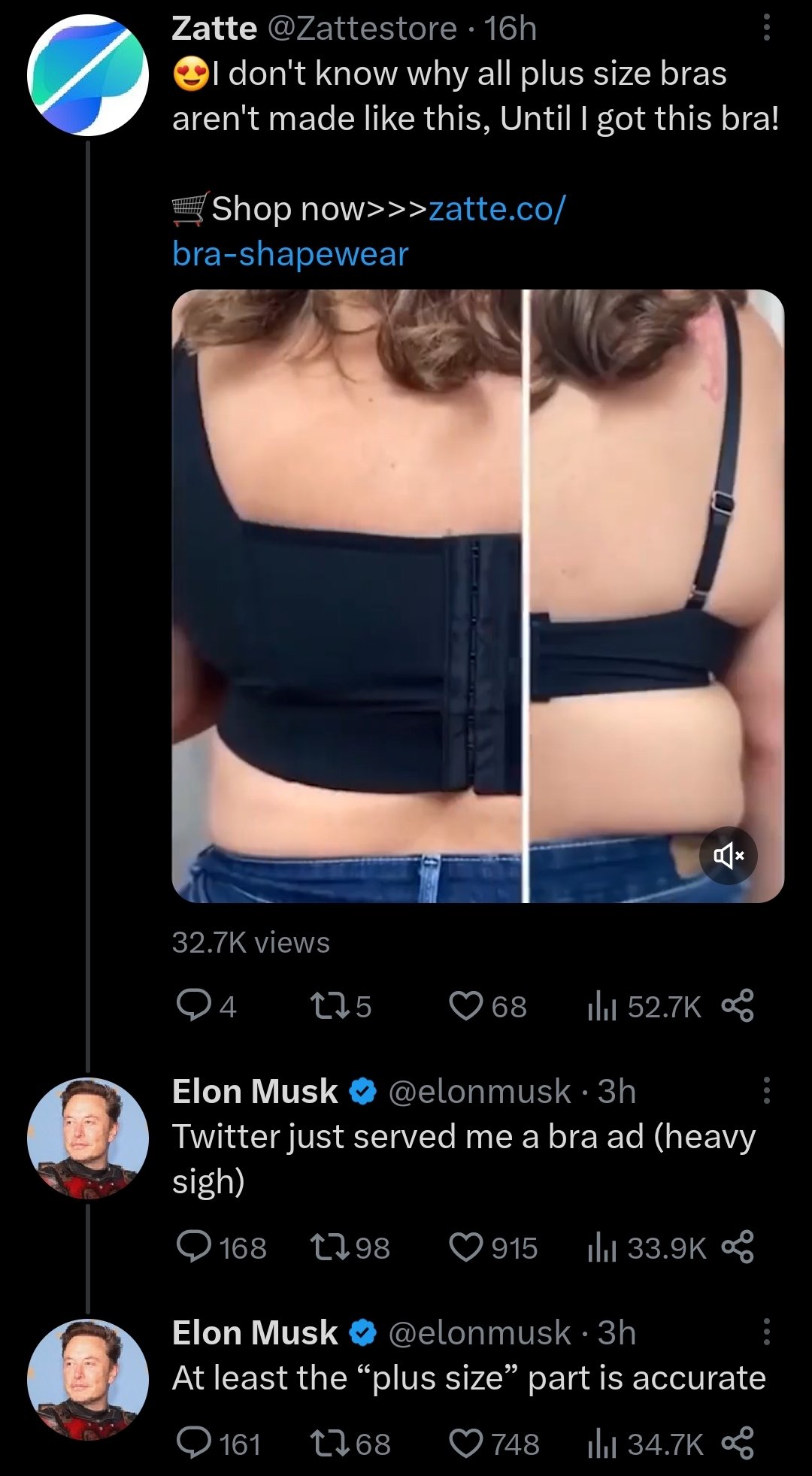Open Zatte profile avatar
Image resolution: width=812 pixels, height=1476 pixels.
pos(87,74)
